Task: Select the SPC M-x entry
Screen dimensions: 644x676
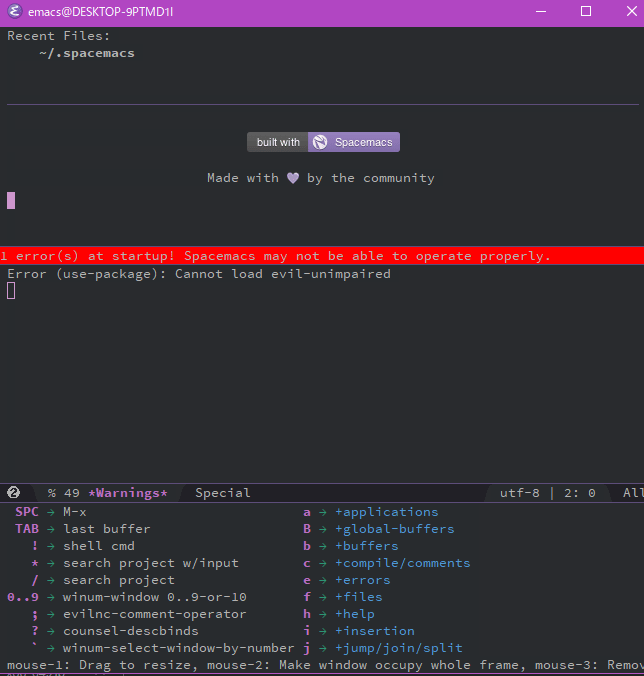Action: coord(51,512)
